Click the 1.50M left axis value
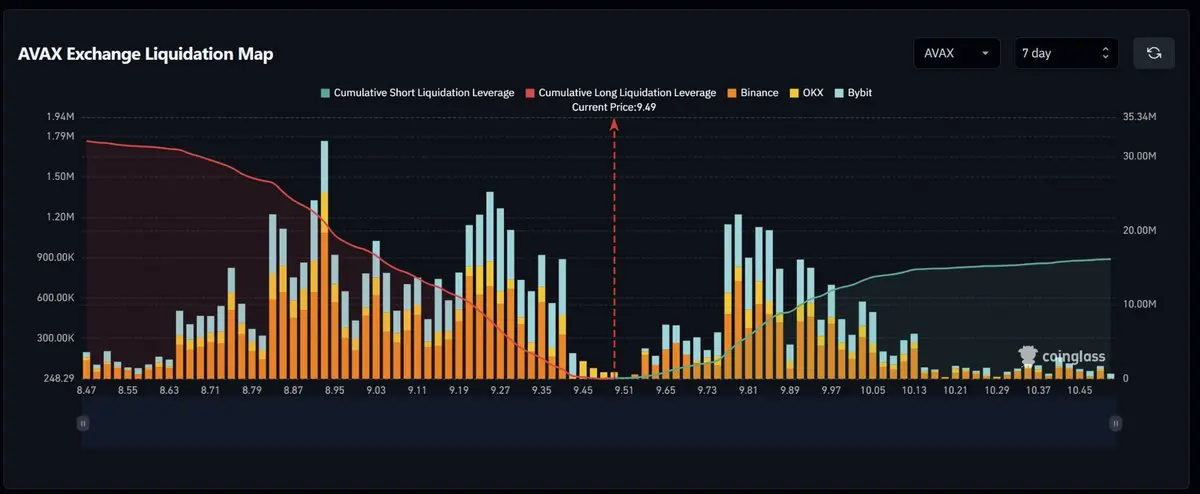Screen dimensions: 1200x494 tap(61, 177)
